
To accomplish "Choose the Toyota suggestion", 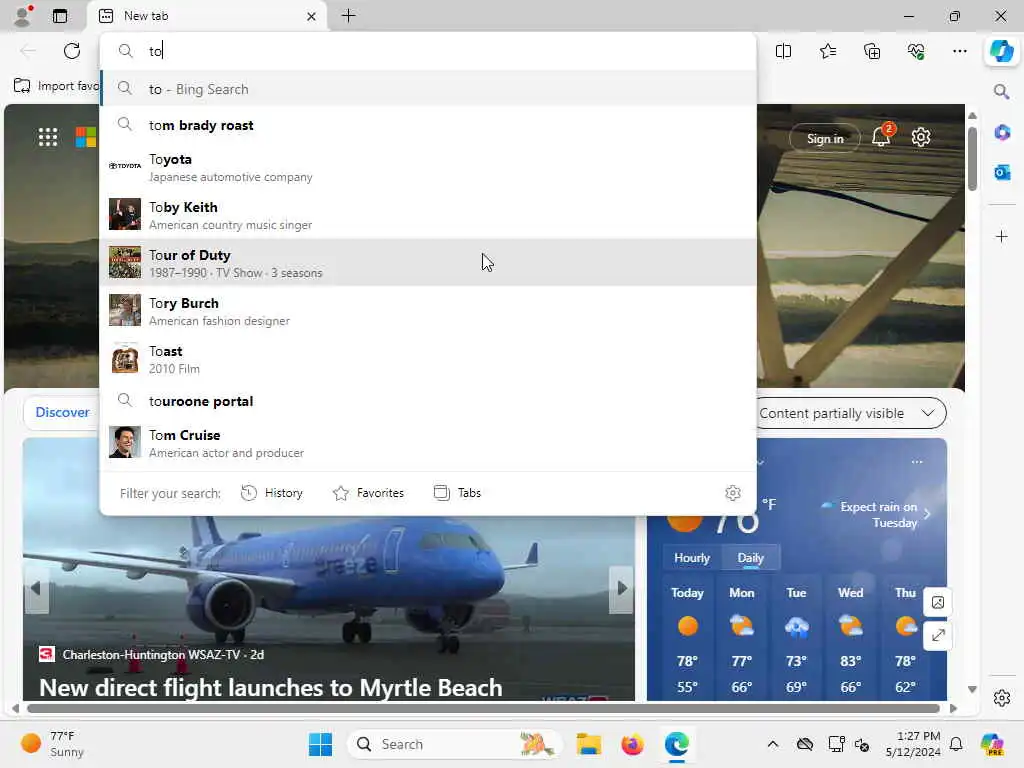I will pyautogui.click(x=428, y=167).
